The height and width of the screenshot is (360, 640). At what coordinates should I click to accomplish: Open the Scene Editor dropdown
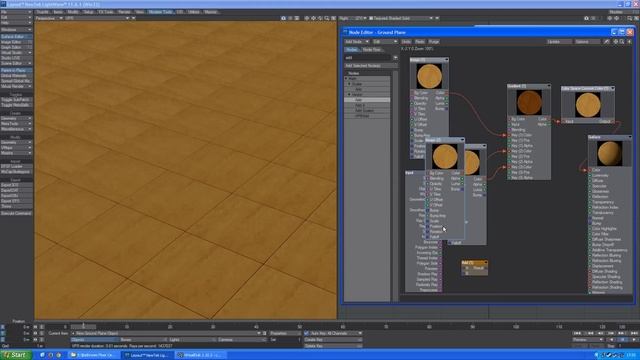coord(16,63)
